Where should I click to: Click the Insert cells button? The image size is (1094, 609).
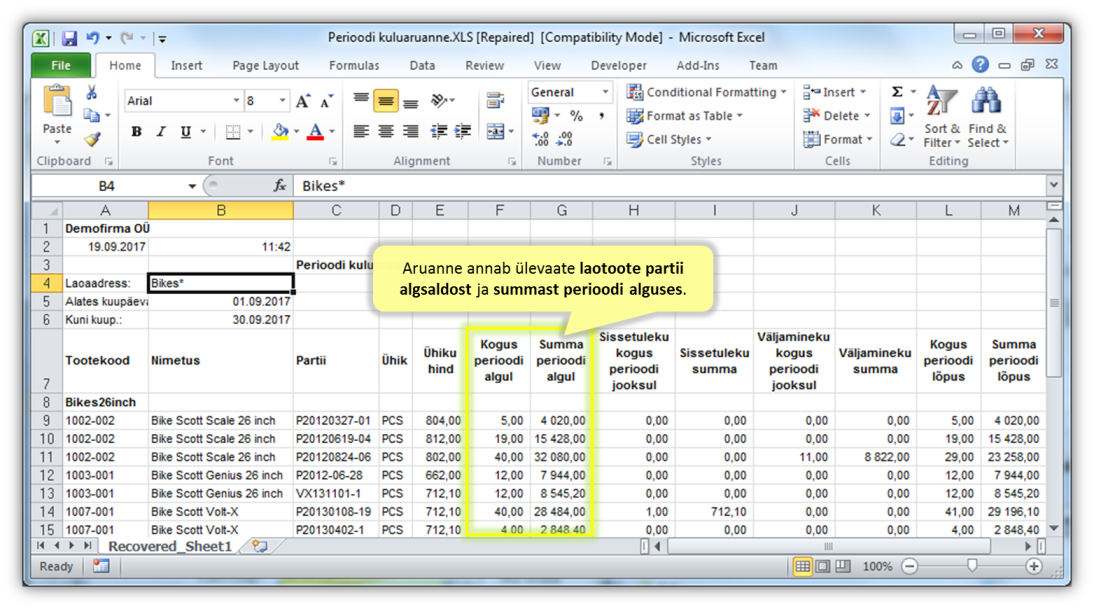pyautogui.click(x=834, y=92)
